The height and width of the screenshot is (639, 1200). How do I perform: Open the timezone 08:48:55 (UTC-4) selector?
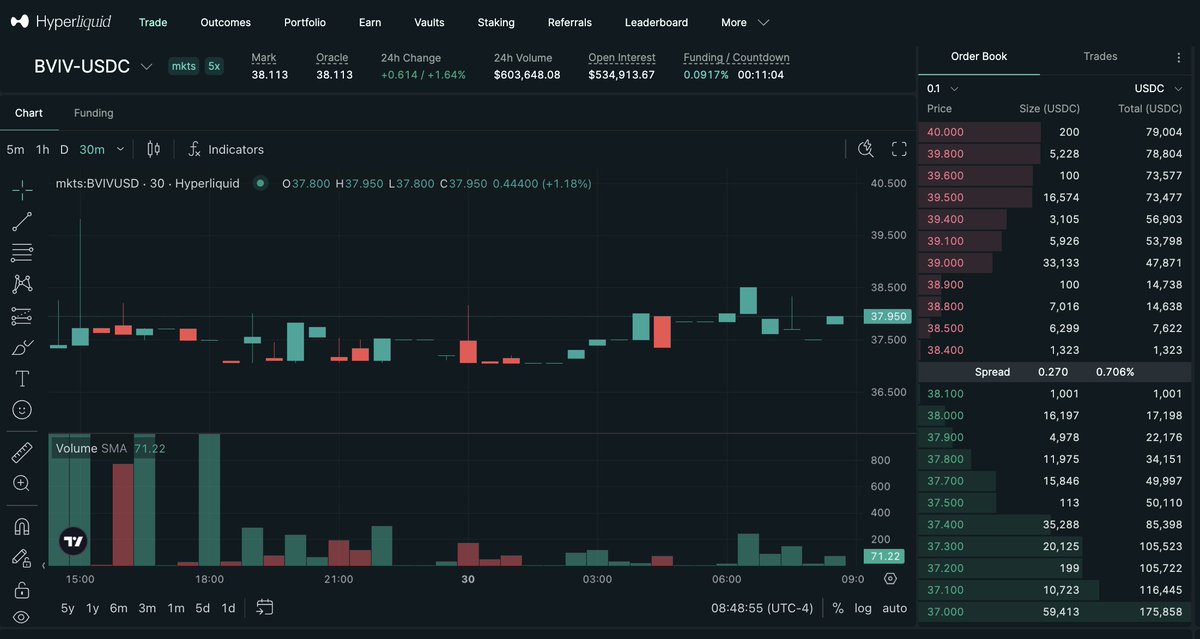click(x=762, y=608)
